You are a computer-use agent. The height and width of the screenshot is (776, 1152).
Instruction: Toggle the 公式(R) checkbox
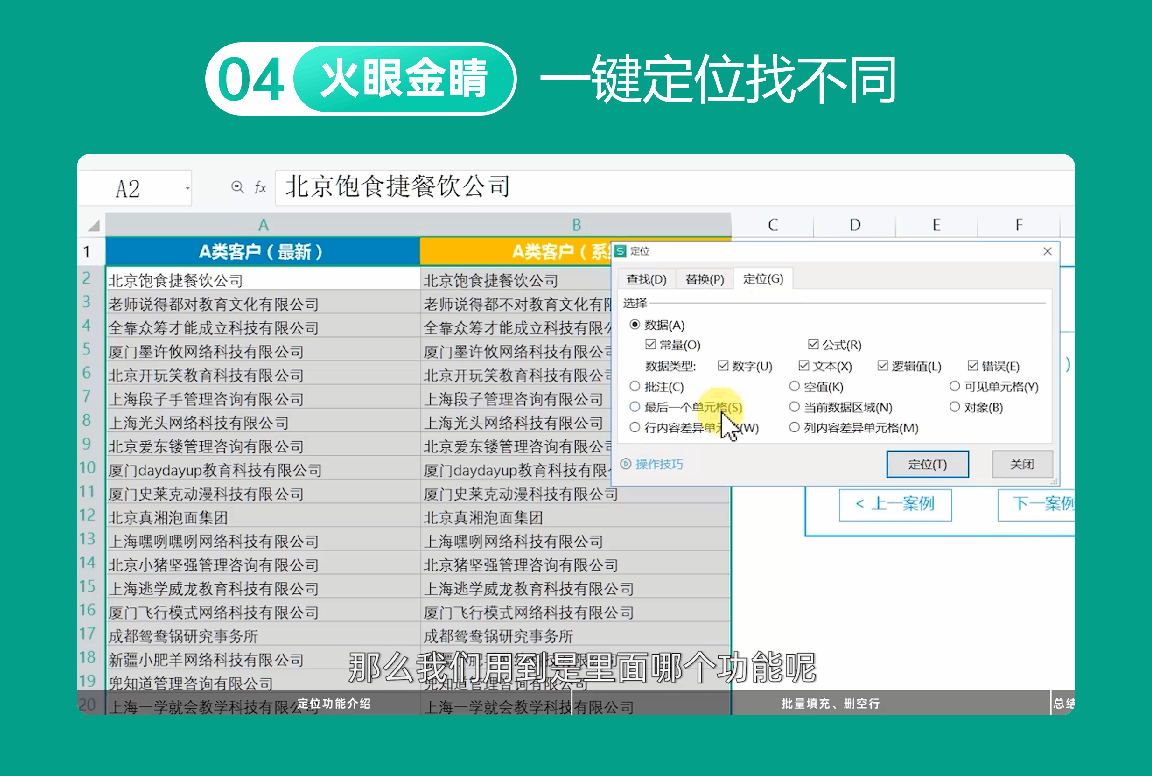pos(813,345)
